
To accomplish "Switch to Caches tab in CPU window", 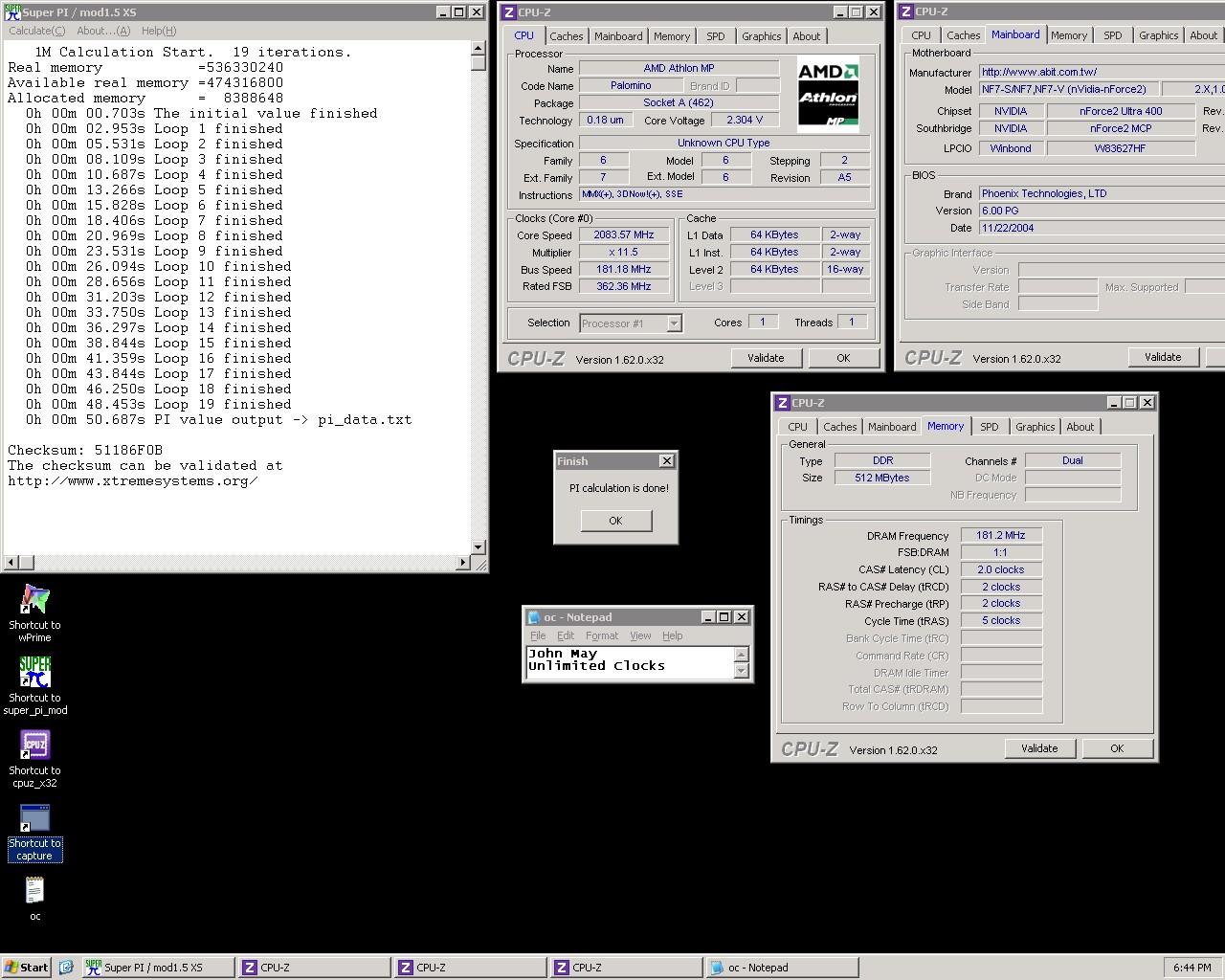I will [566, 36].
